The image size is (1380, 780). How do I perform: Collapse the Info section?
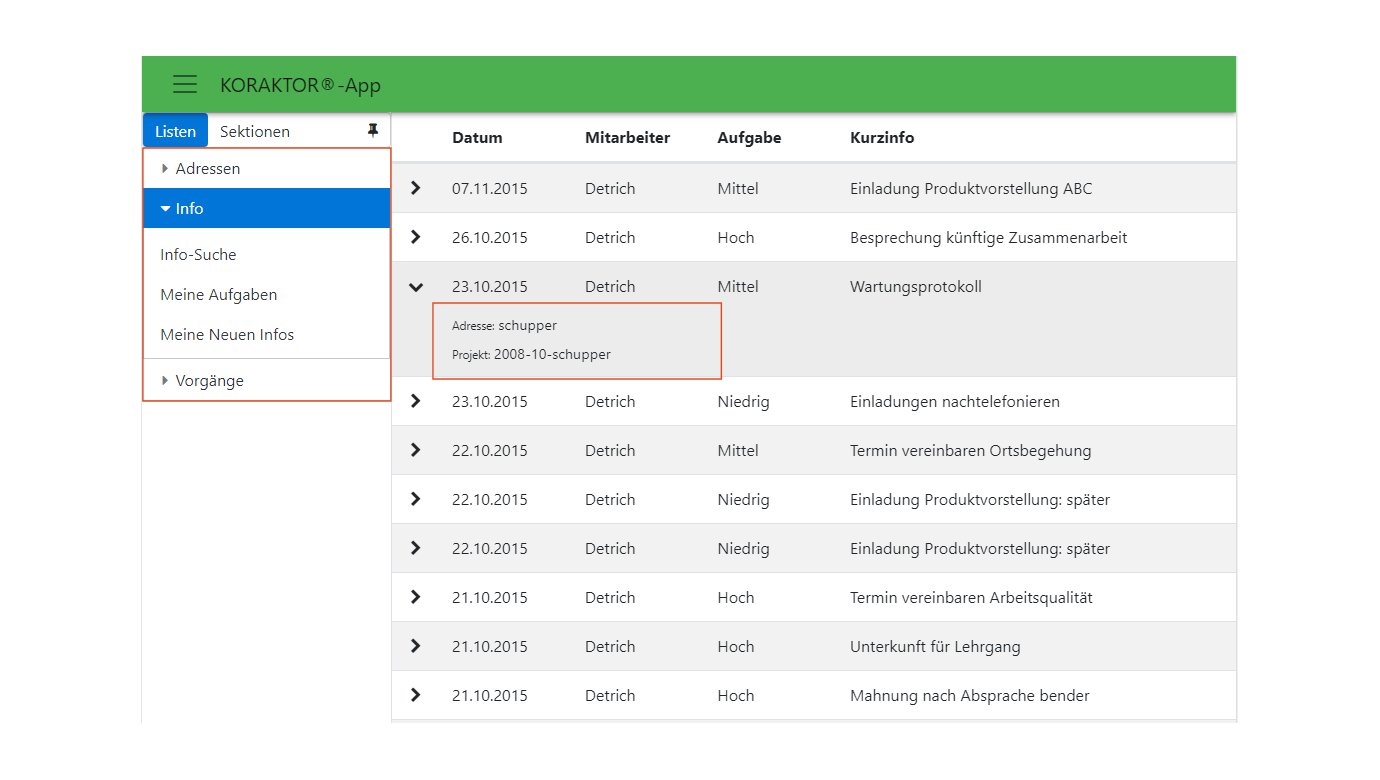pos(188,209)
